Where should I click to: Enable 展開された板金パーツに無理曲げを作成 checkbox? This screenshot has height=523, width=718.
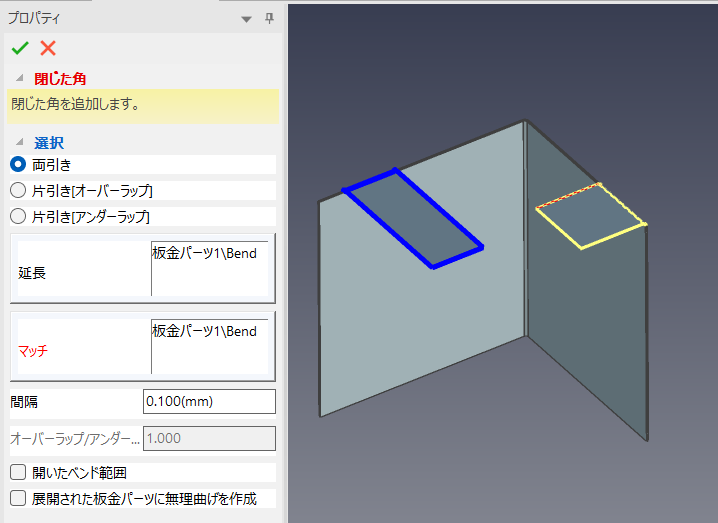(18, 498)
